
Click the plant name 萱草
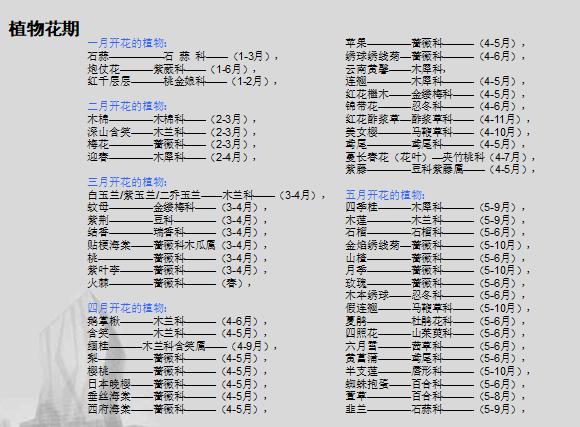[356, 396]
